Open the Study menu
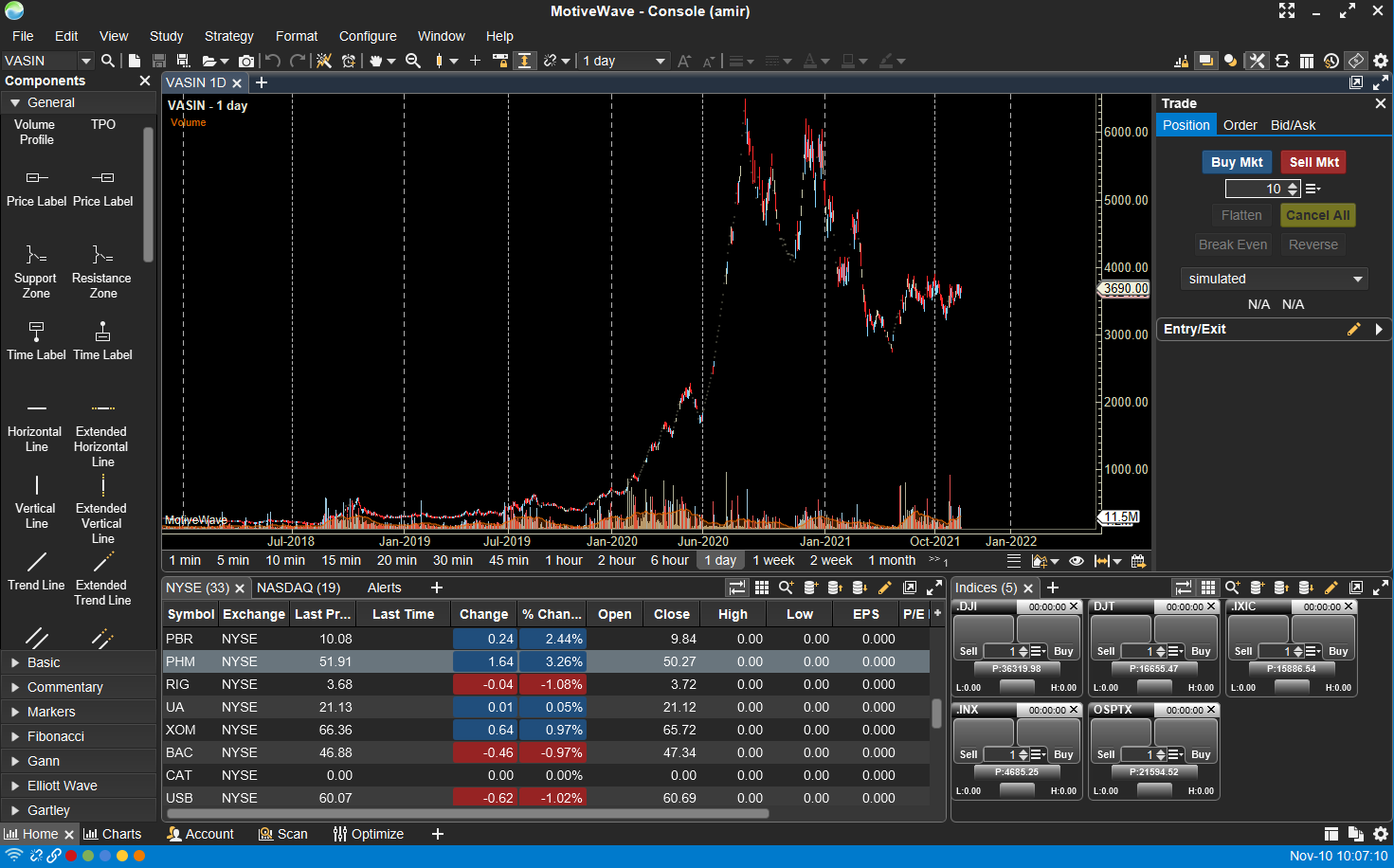The image size is (1394, 868). coord(166,36)
